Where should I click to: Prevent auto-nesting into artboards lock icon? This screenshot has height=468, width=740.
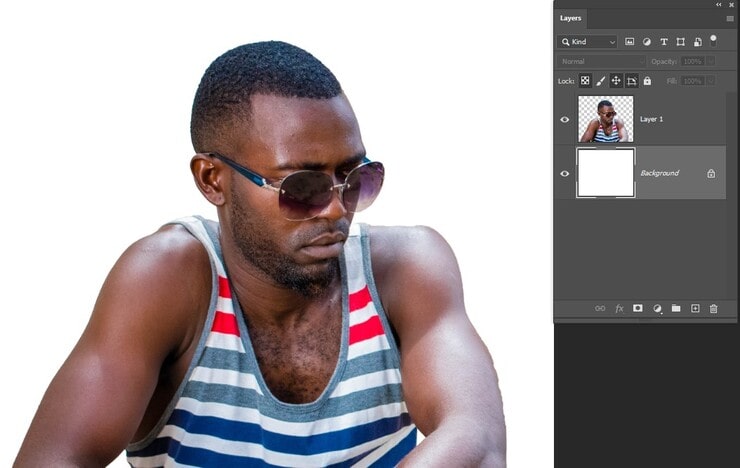631,81
